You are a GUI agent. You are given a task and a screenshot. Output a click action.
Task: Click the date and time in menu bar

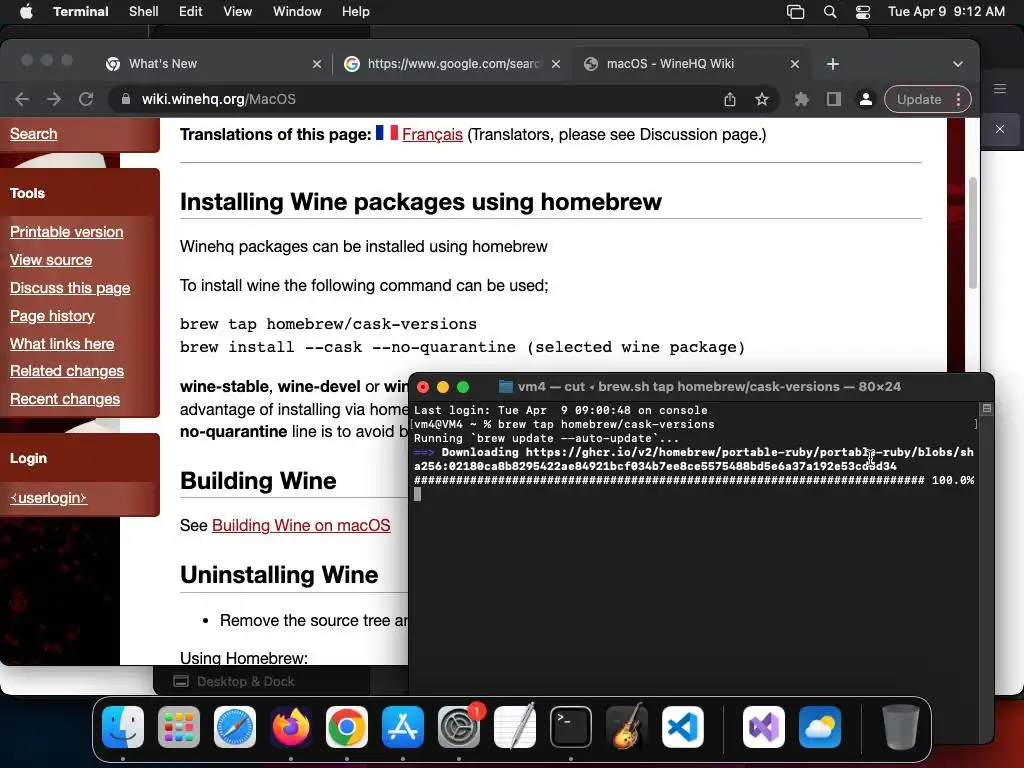(x=946, y=12)
